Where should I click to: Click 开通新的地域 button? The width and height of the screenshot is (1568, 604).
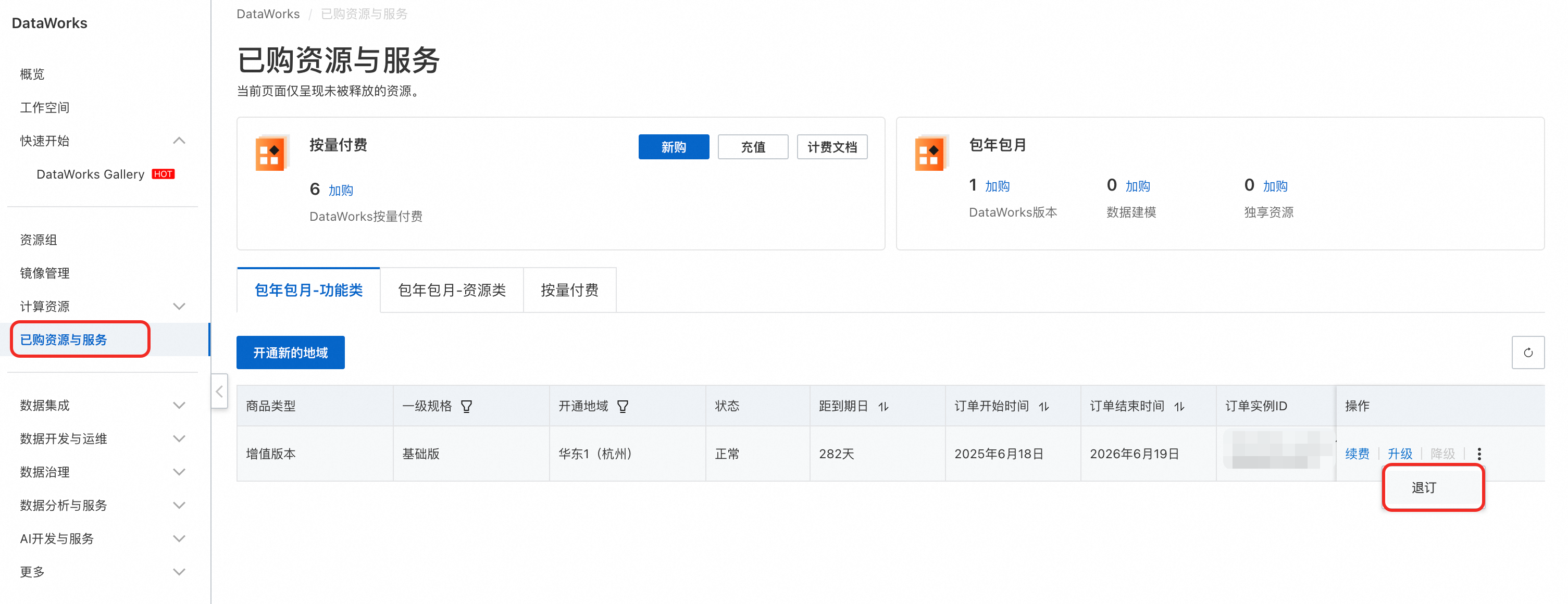(x=290, y=353)
